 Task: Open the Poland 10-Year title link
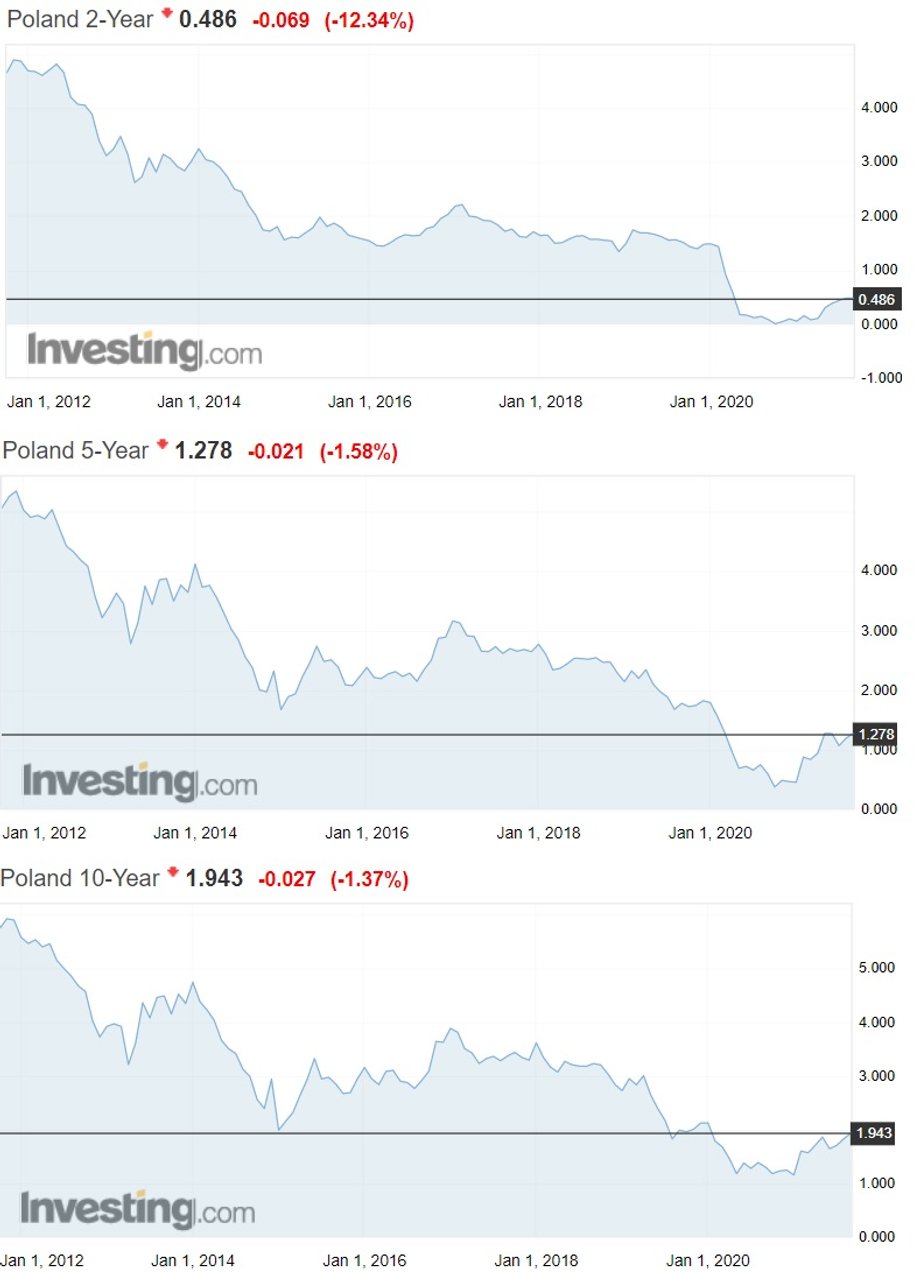coord(81,879)
